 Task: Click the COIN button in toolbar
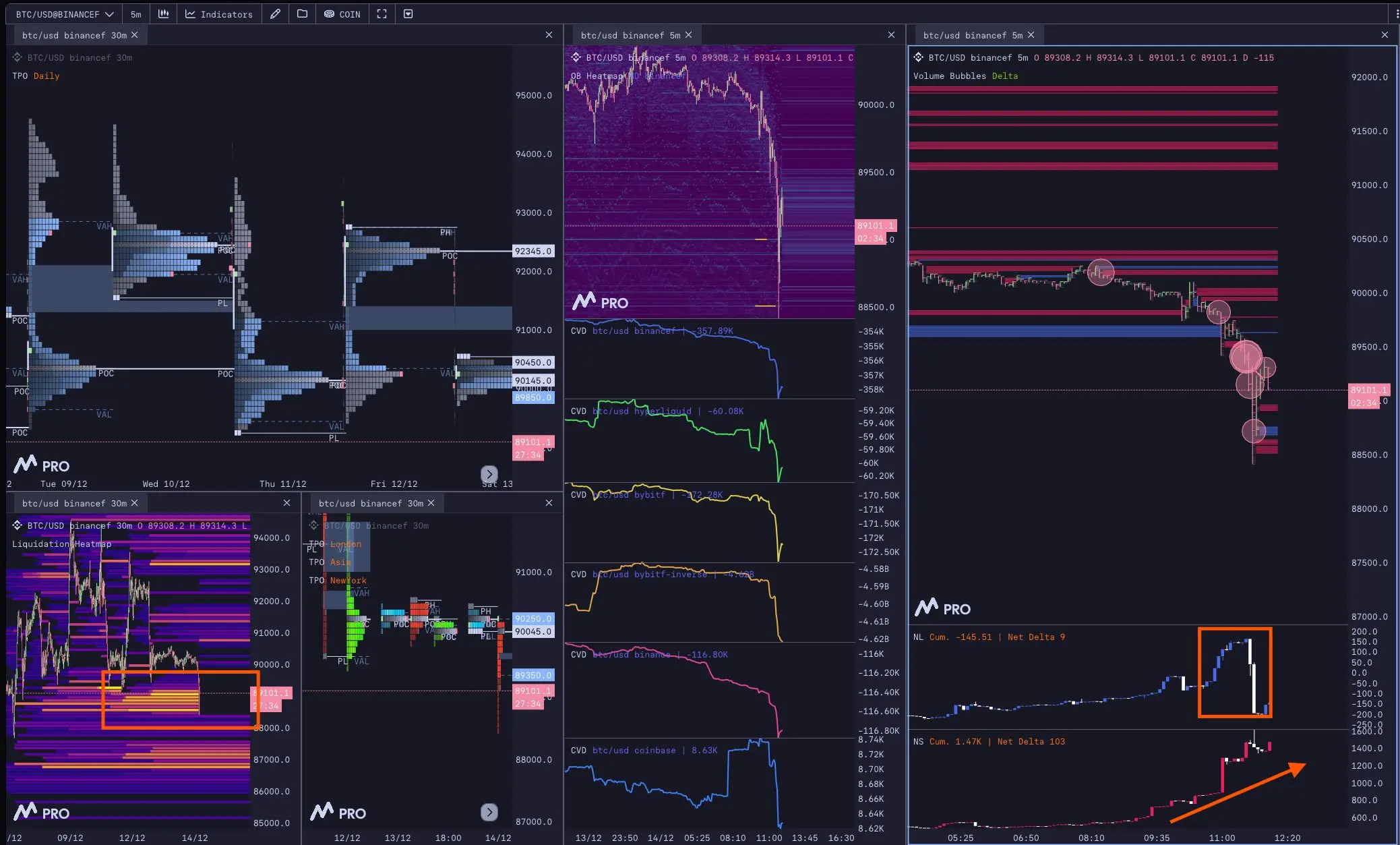pos(342,14)
